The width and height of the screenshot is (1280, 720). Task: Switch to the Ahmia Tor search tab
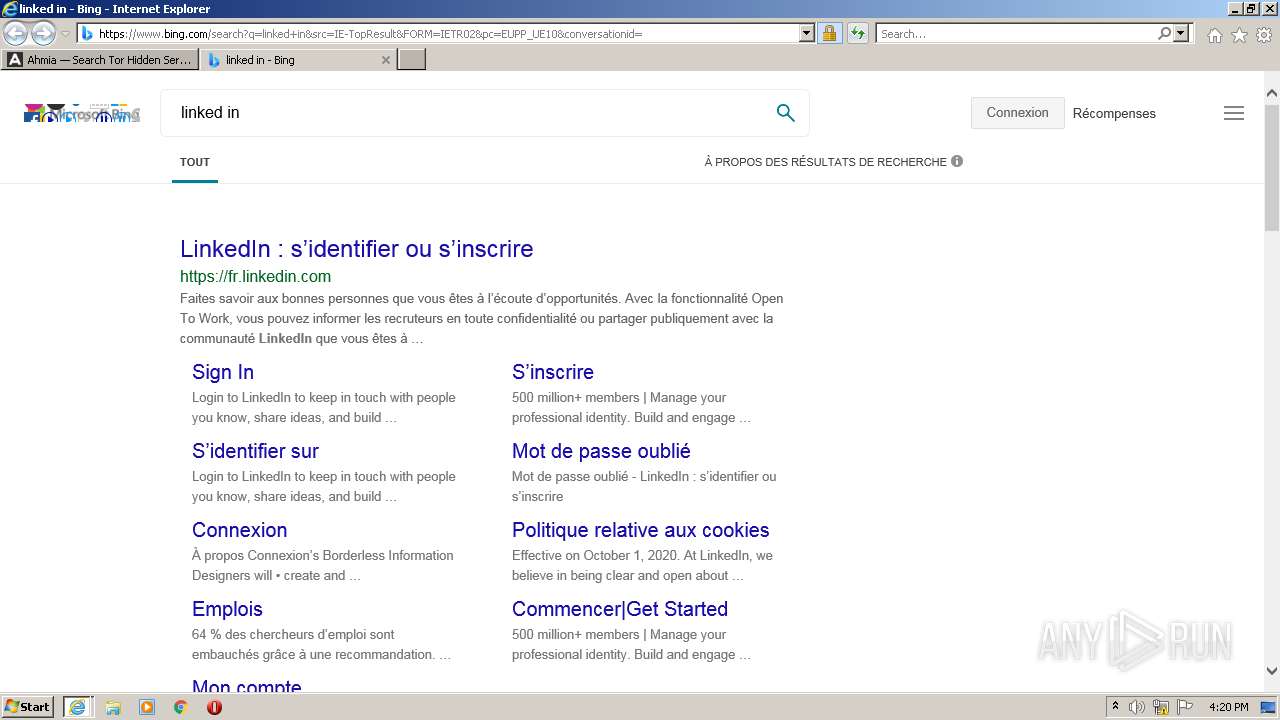pyautogui.click(x=100, y=60)
